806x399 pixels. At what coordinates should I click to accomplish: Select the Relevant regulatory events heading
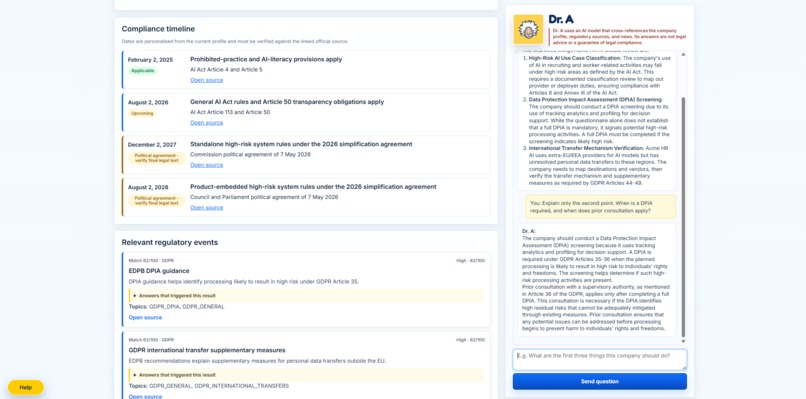coord(170,242)
